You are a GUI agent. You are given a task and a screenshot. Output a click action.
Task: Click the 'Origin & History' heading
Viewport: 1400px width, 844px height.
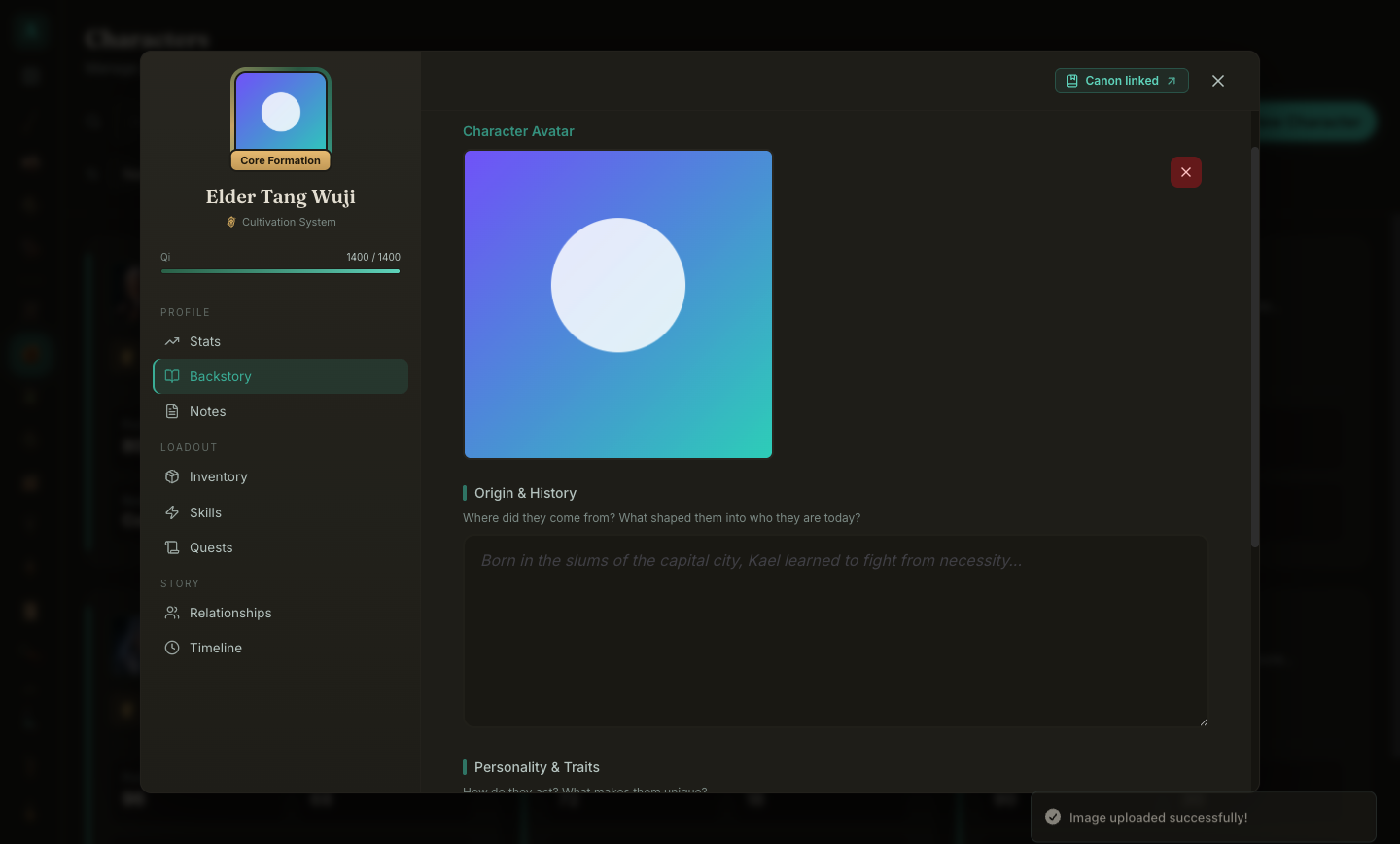tap(525, 493)
